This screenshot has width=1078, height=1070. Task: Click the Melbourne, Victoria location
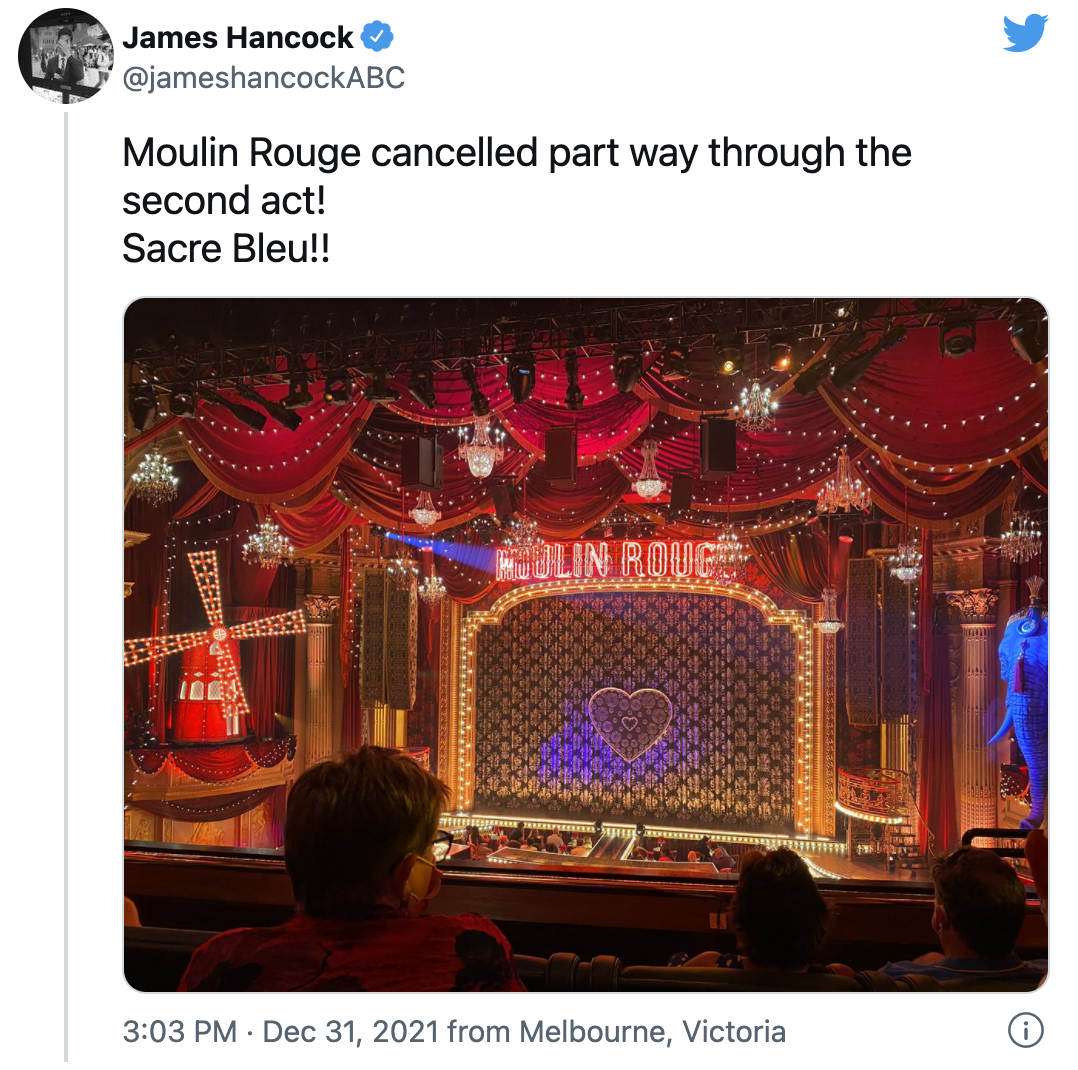(652, 1031)
